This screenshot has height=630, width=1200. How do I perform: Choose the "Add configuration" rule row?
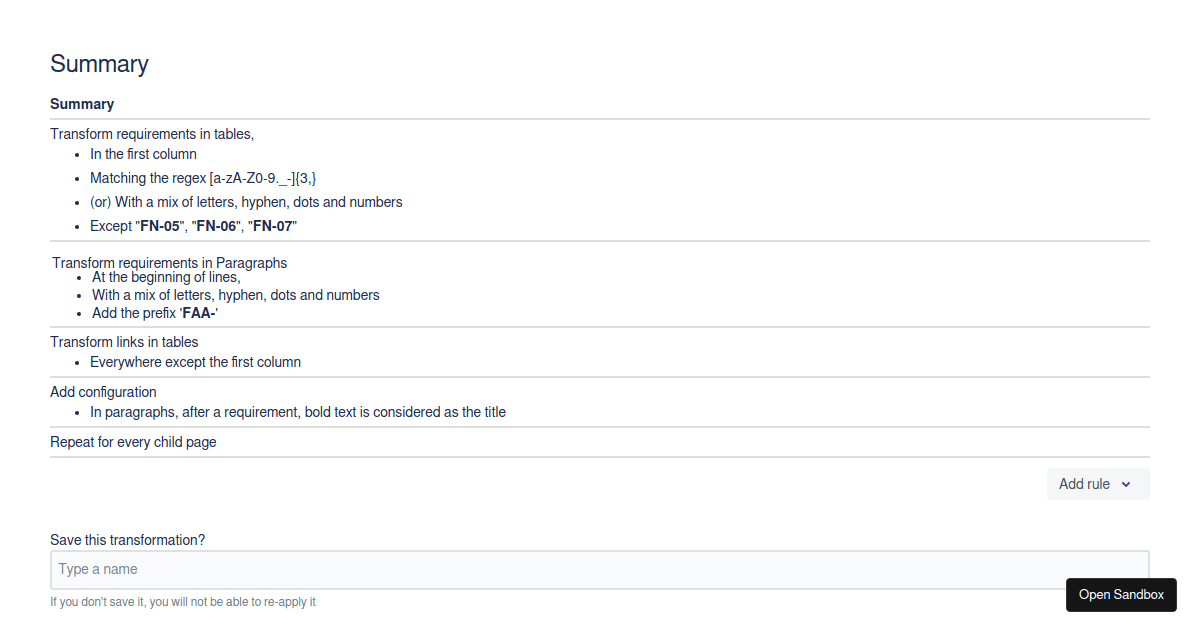point(103,392)
